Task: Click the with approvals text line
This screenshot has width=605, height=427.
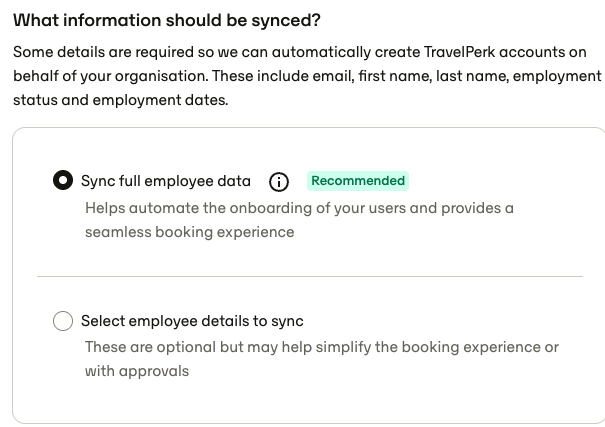Action: 137,371
